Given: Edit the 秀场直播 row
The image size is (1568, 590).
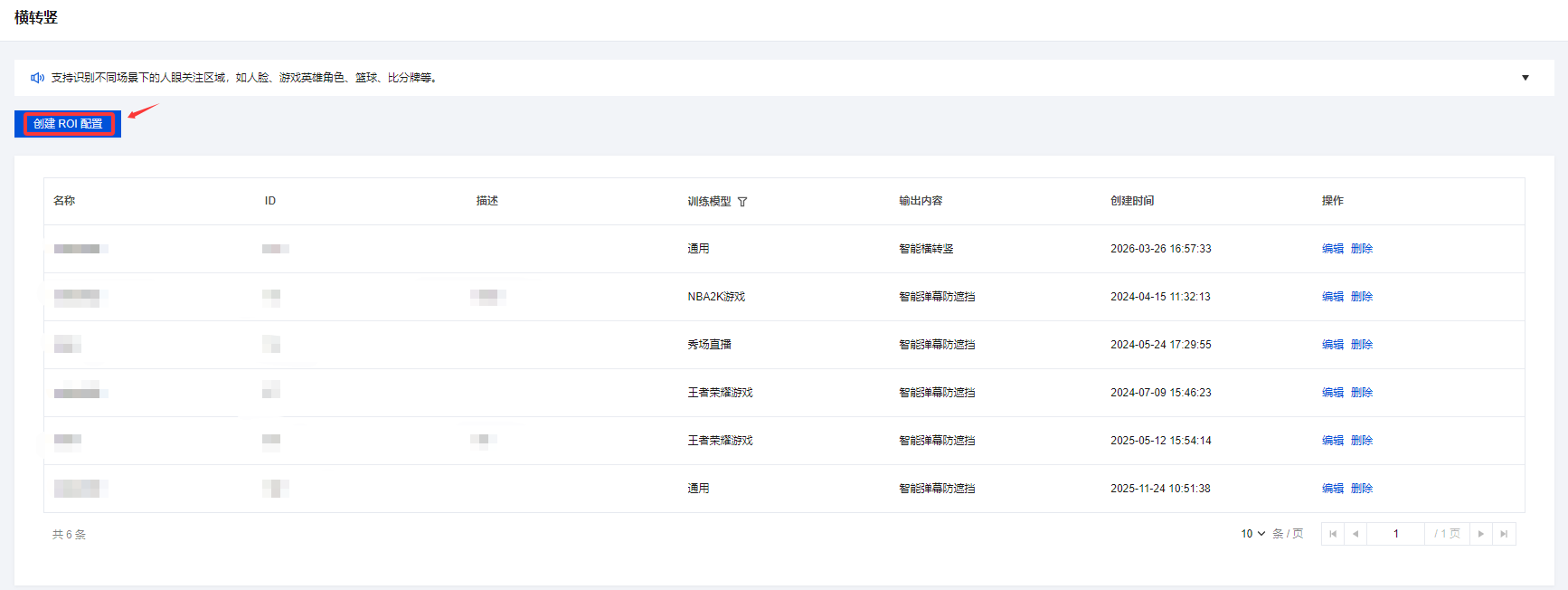Looking at the screenshot, I should point(1333,345).
